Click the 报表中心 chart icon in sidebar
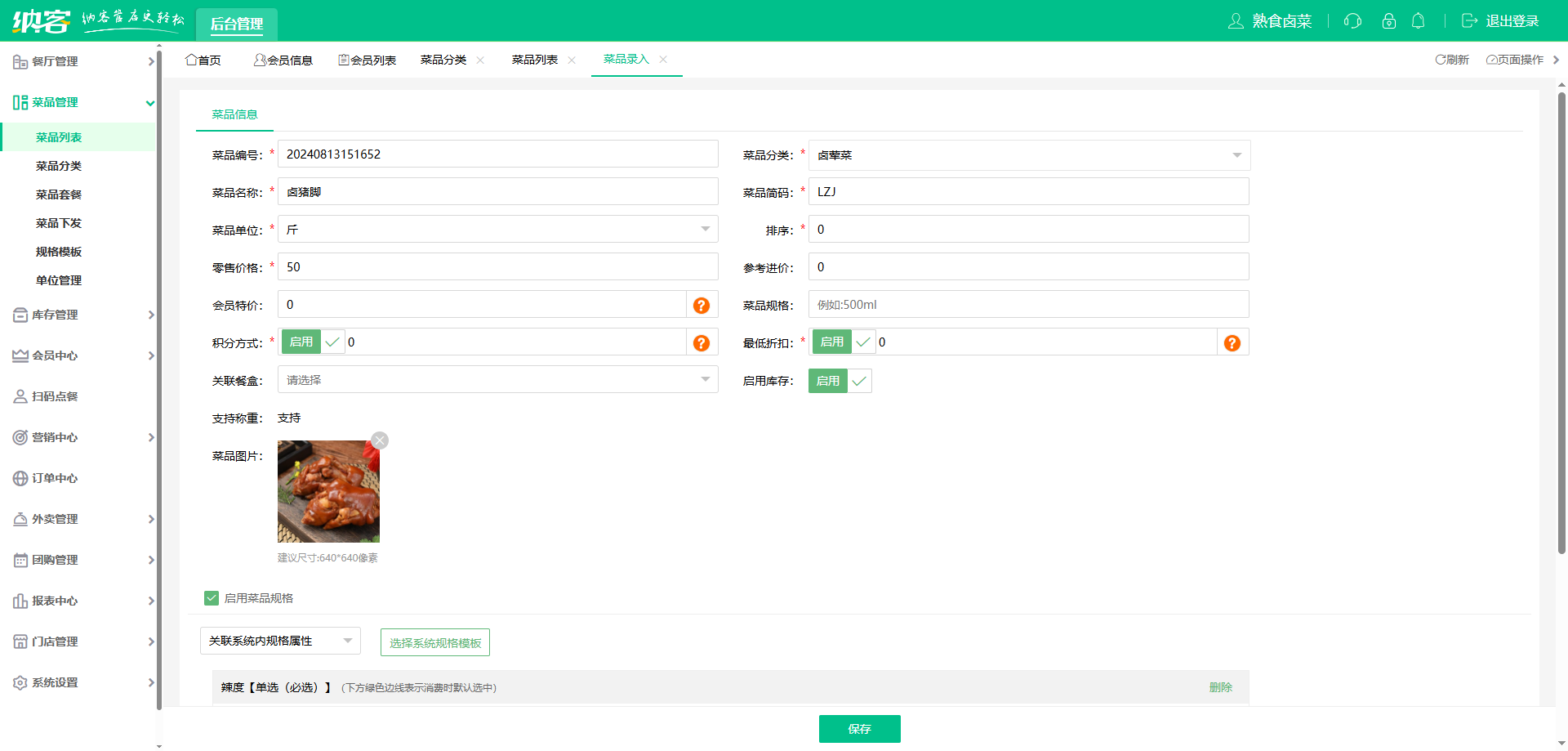Viewport: 1568px width, 751px height. pos(20,601)
